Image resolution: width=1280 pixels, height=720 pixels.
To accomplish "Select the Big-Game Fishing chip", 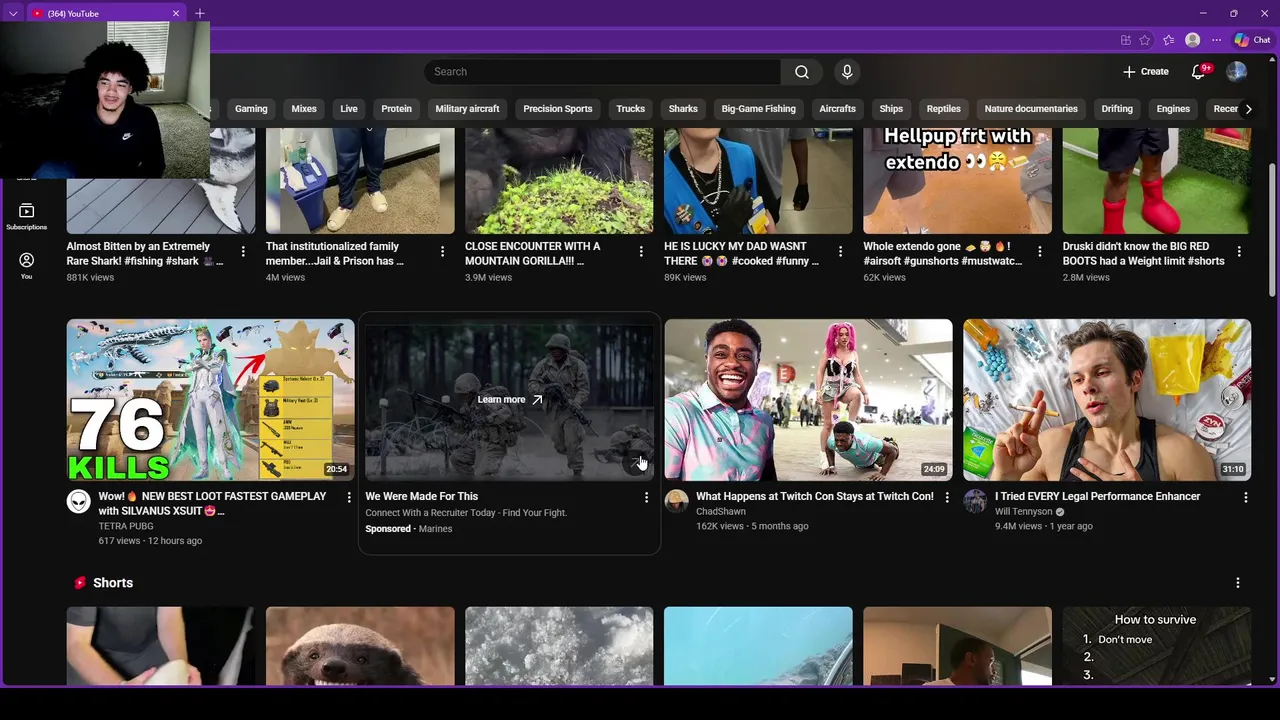I will click(x=759, y=109).
